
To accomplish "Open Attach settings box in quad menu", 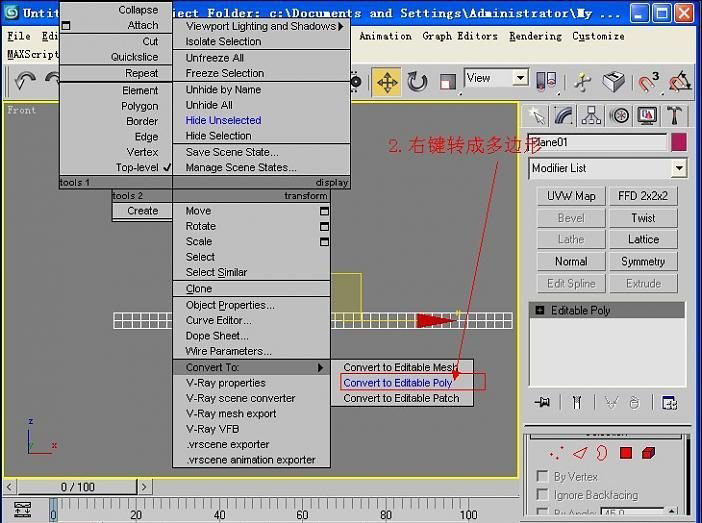I will (x=67, y=25).
